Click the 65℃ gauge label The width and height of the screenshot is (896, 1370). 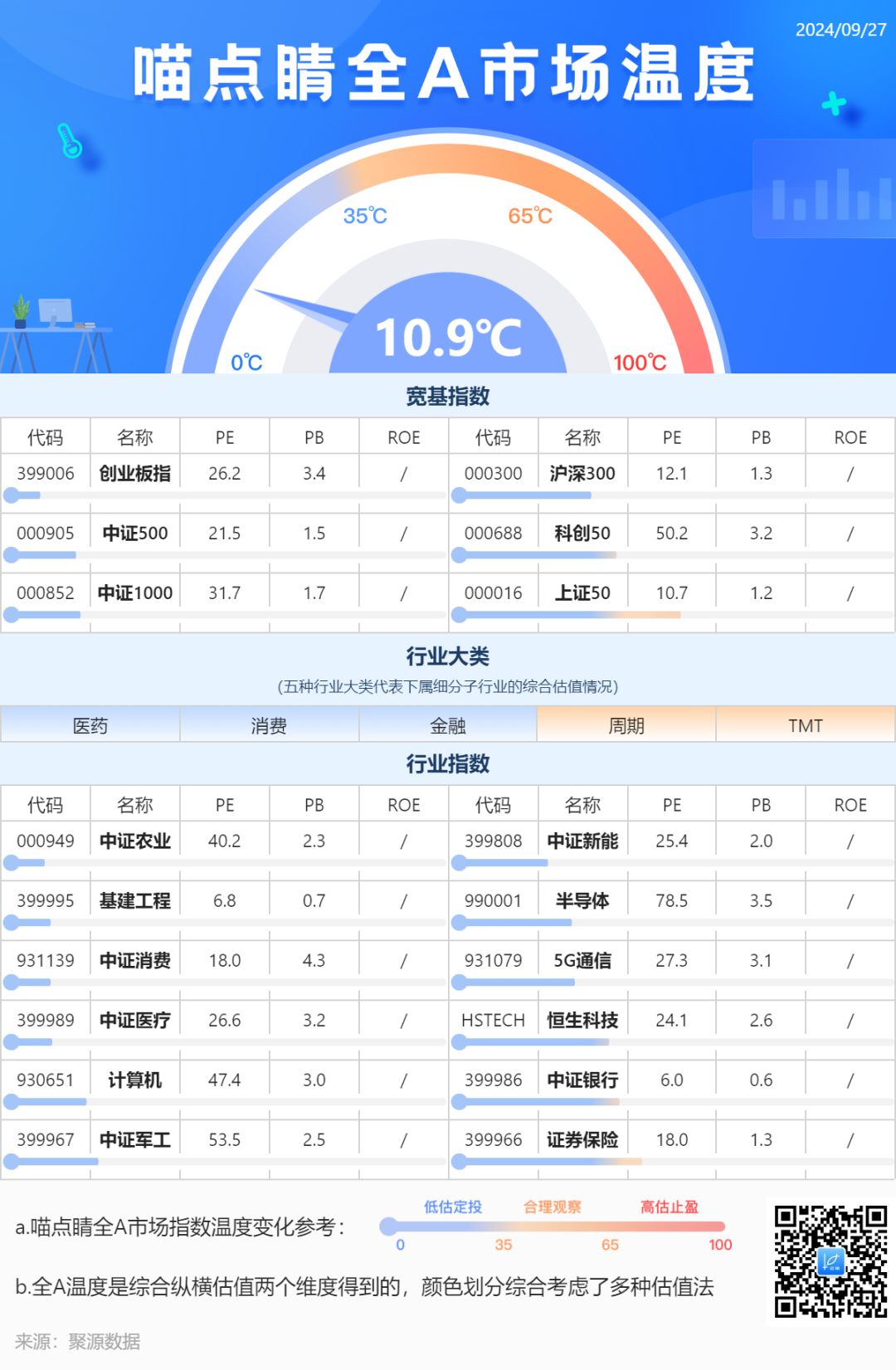point(530,216)
